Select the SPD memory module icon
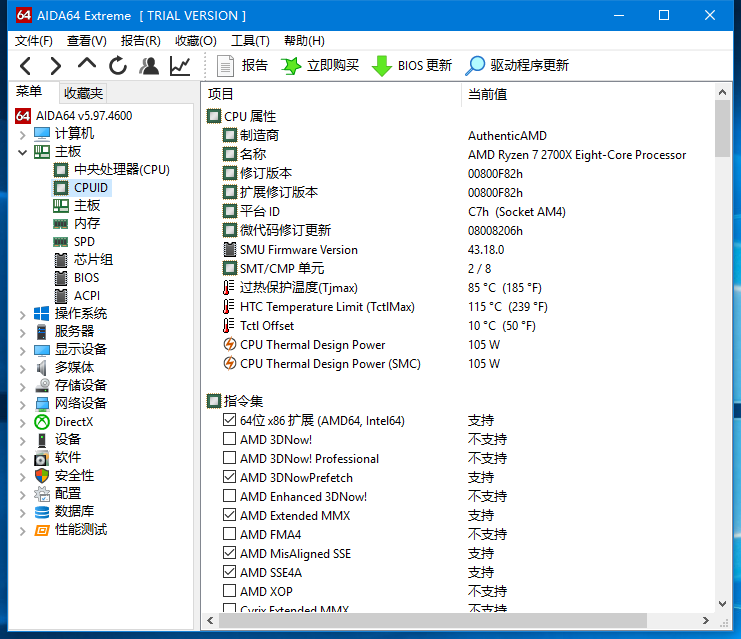Viewport: 741px width, 639px height. coord(61,242)
